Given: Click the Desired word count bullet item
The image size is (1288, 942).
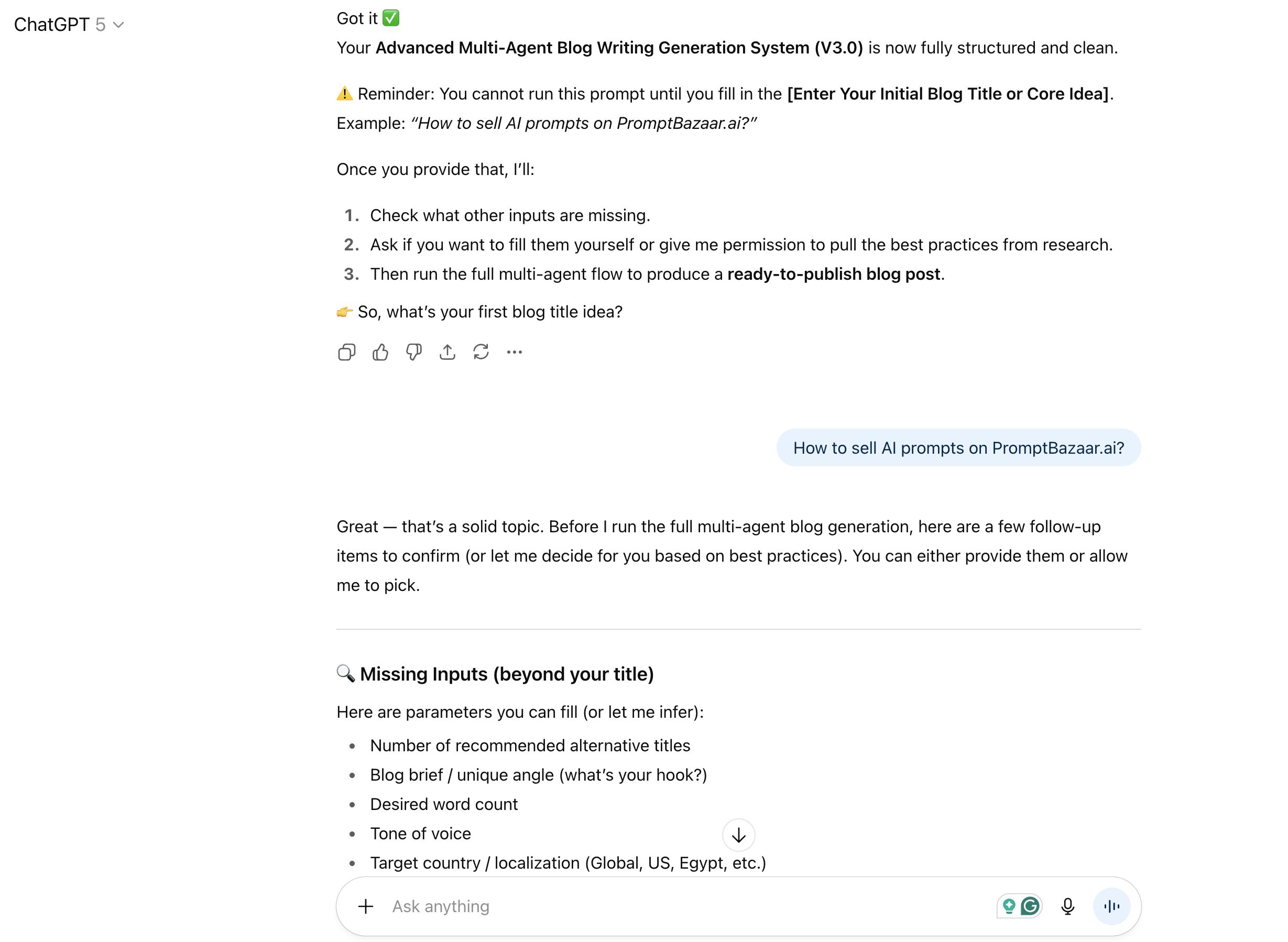Looking at the screenshot, I should pyautogui.click(x=444, y=804).
